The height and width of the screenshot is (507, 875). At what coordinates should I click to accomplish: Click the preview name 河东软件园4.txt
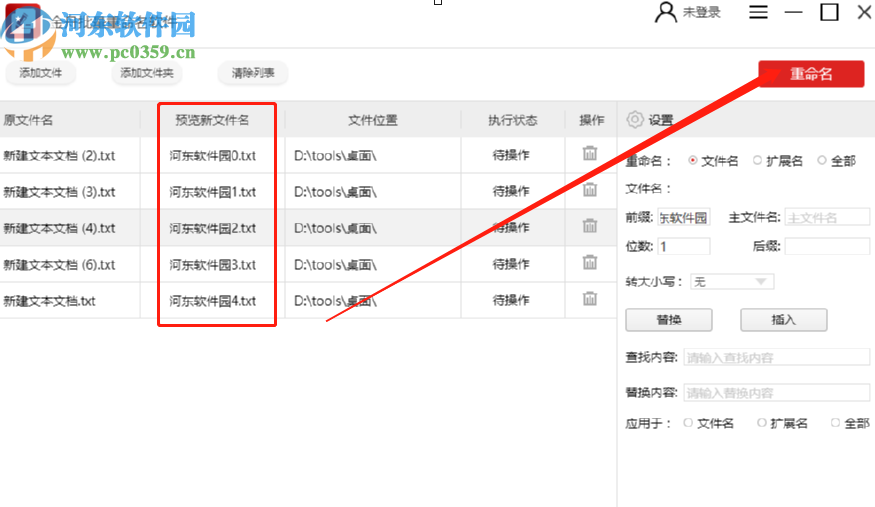point(213,301)
